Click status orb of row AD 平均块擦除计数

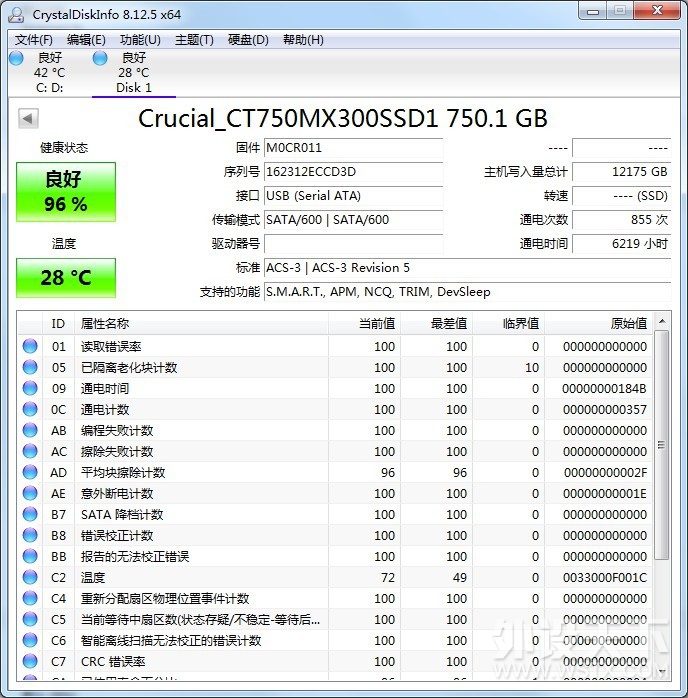pos(30,472)
